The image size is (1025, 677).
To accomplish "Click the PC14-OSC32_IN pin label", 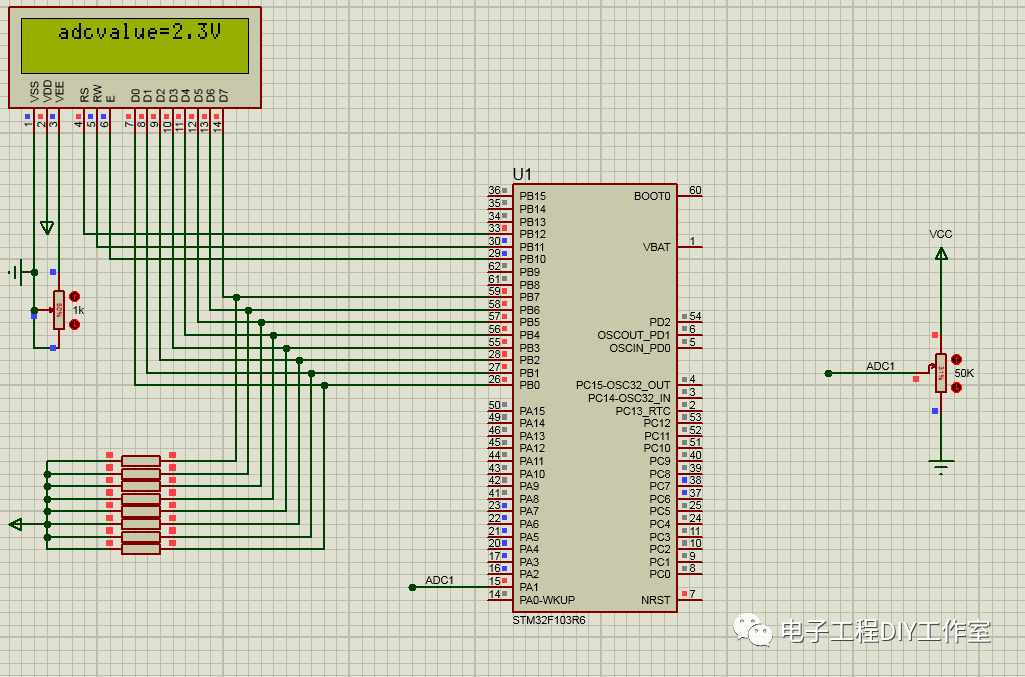I will [x=629, y=398].
